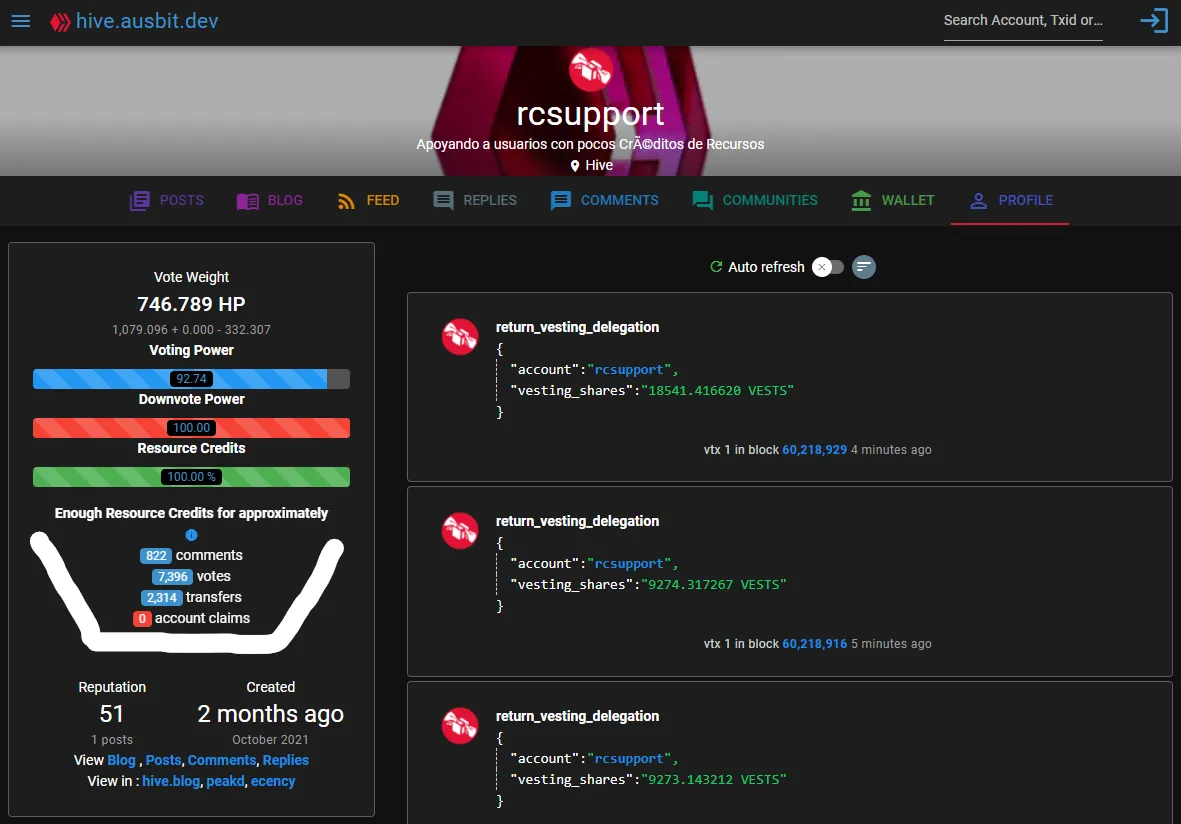Click the "9273.143212 VESTS" value

[x=713, y=780]
